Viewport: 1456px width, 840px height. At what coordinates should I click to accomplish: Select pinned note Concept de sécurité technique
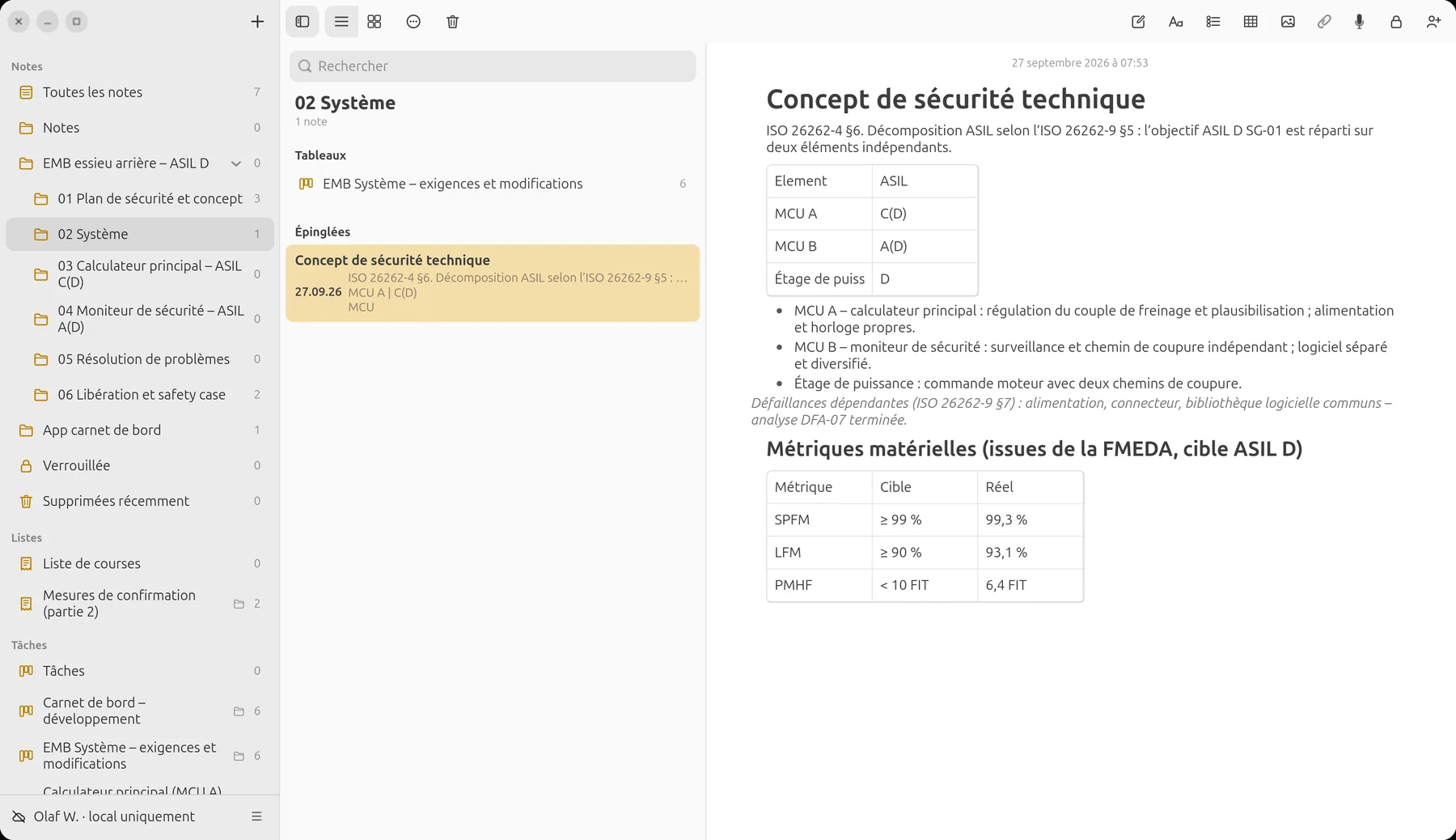493,283
